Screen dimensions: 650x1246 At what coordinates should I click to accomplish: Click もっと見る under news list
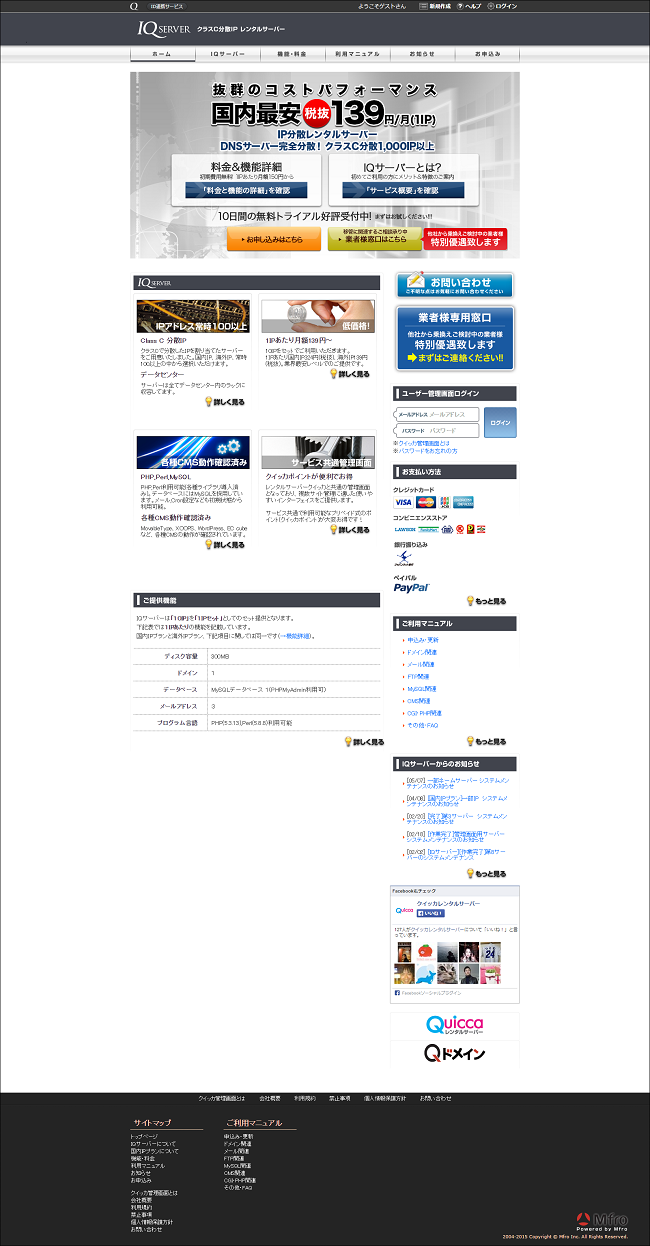486,873
